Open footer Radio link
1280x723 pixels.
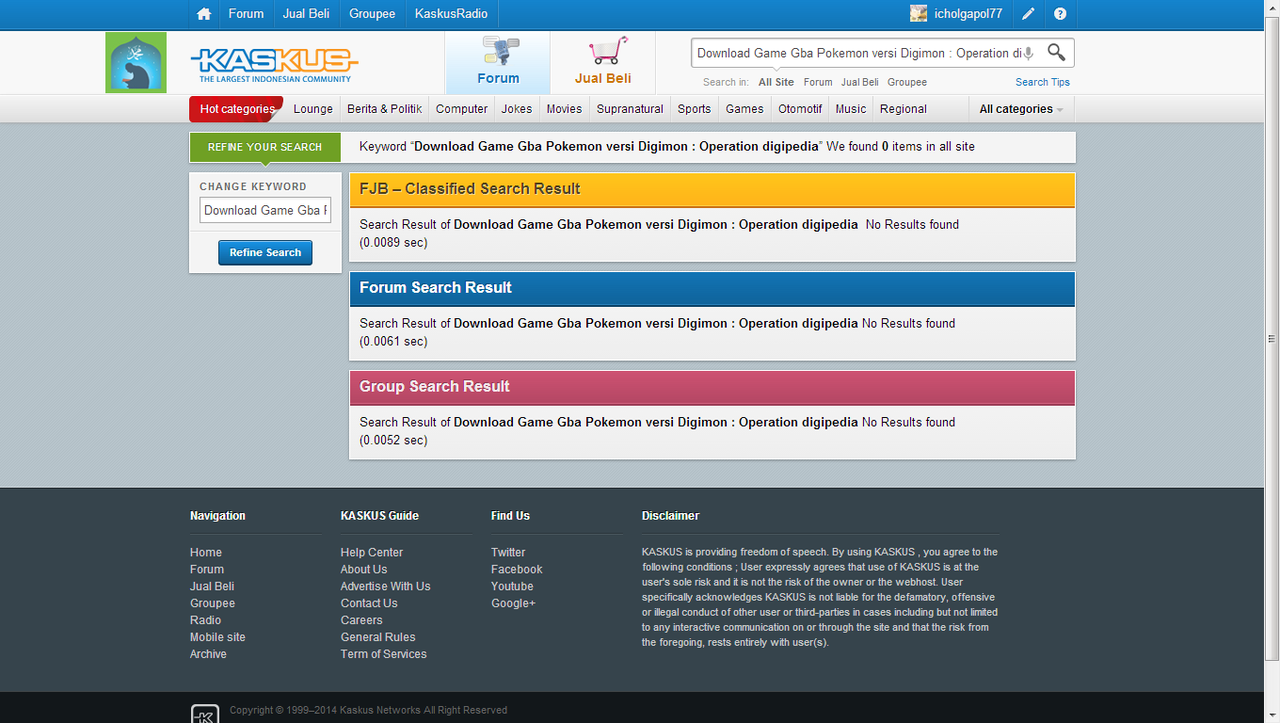point(206,620)
